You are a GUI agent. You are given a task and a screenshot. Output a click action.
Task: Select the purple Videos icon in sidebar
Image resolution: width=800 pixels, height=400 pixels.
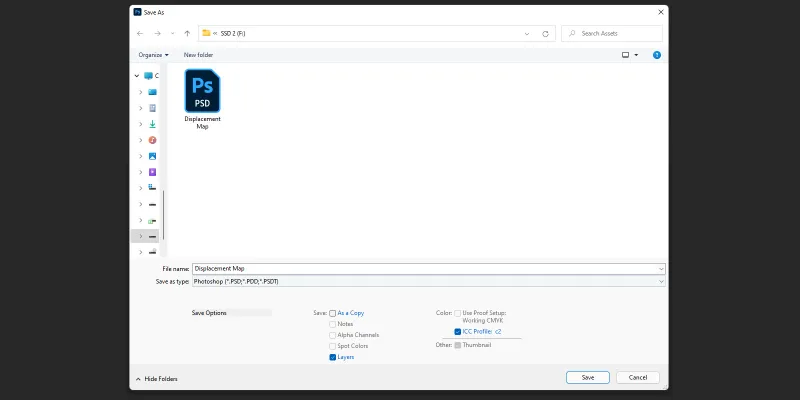(152, 172)
